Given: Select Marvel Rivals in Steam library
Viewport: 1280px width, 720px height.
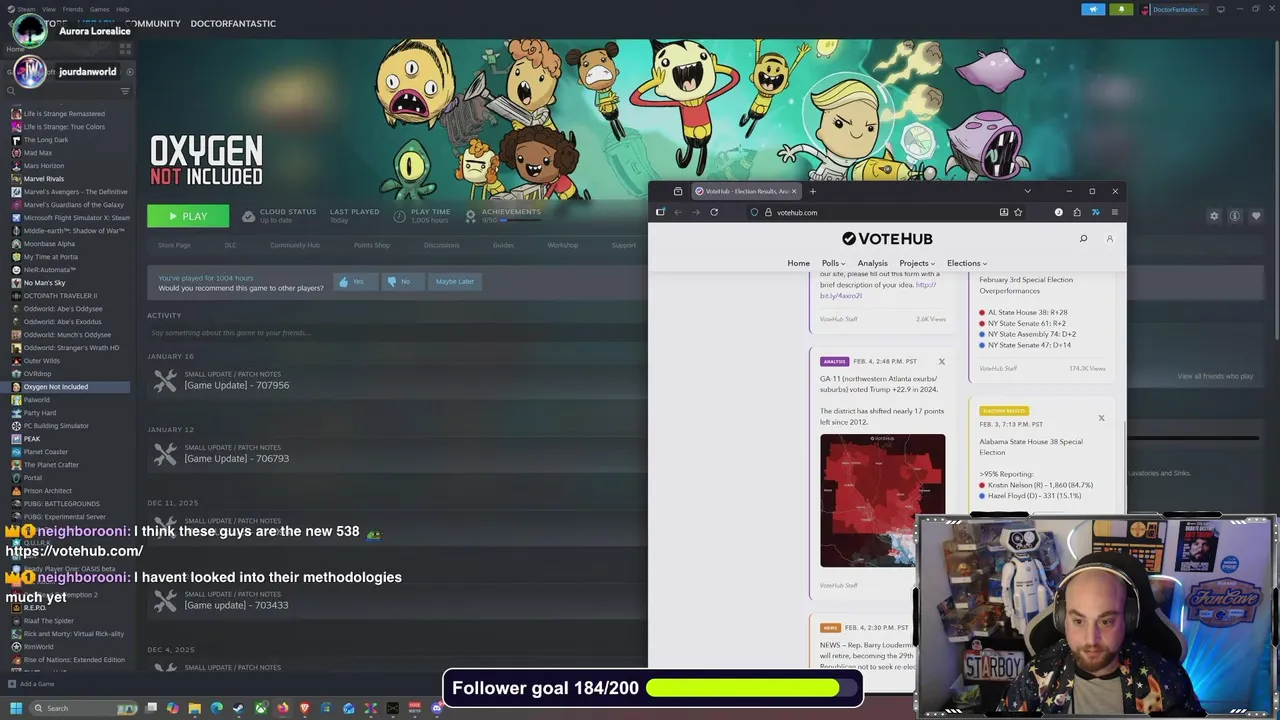Looking at the screenshot, I should (44, 179).
